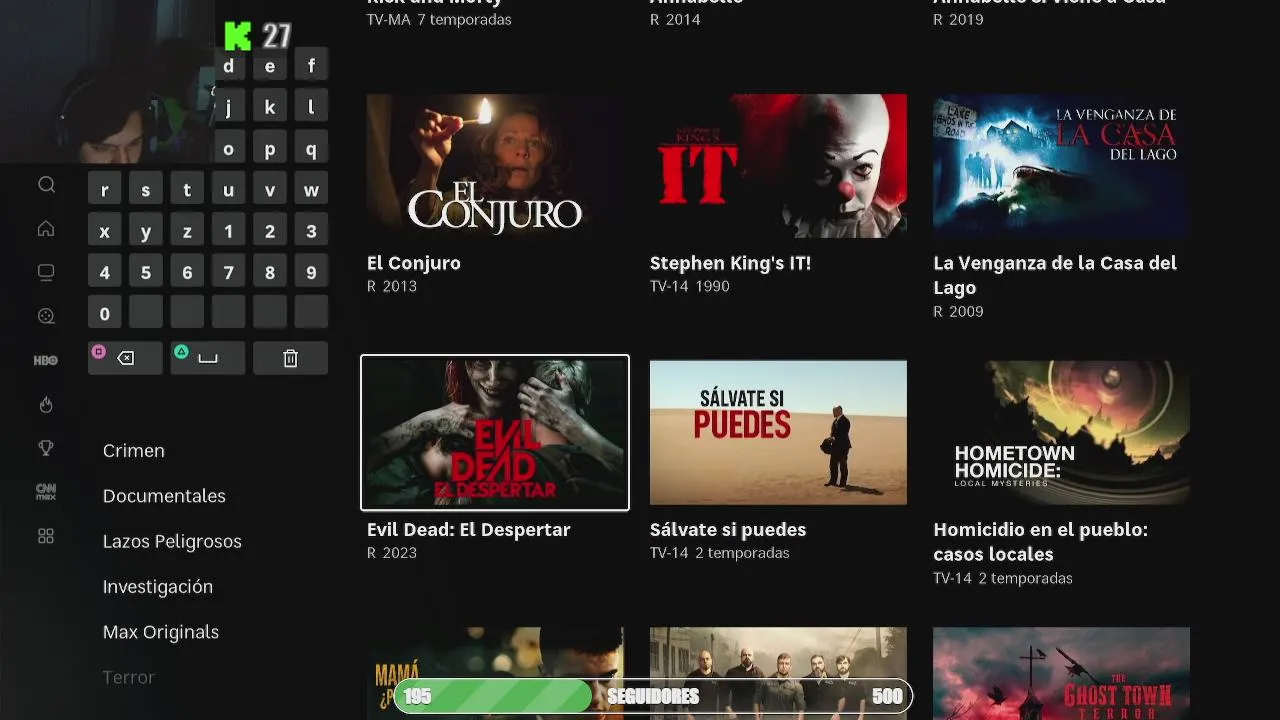Hit the backspace delete key icon
Screen dimensions: 1280x720
coord(125,358)
